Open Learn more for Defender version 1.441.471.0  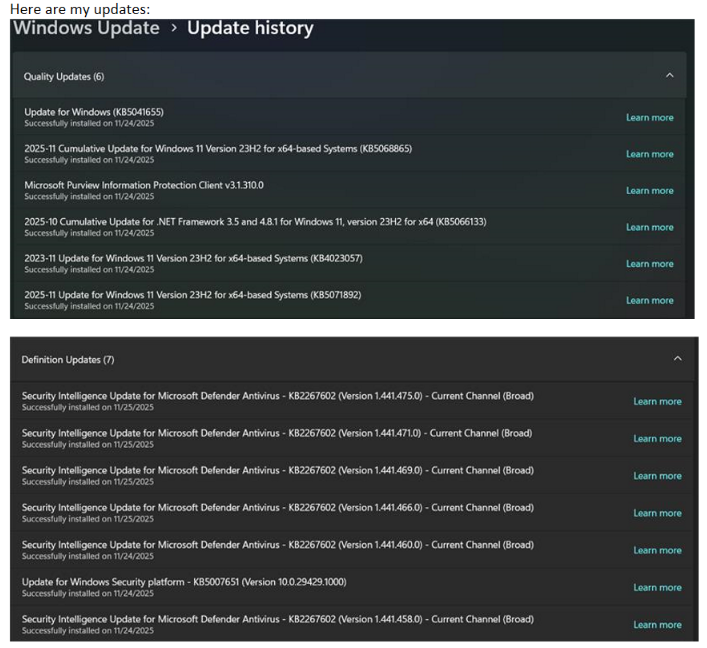[x=657, y=438]
